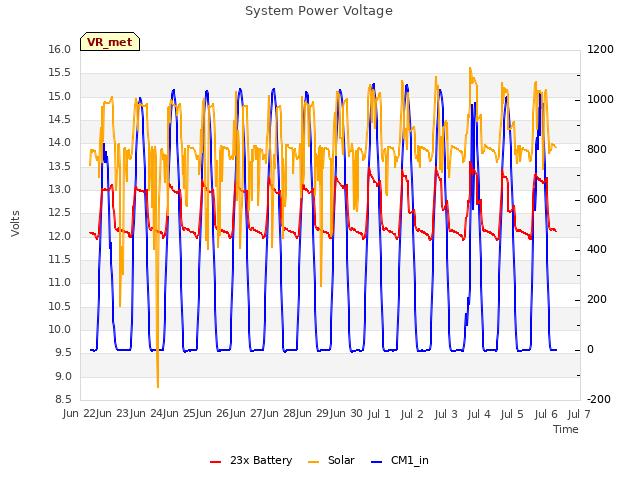Toggle the 23x Battery legend entry
640x480 pixels.
[251, 460]
